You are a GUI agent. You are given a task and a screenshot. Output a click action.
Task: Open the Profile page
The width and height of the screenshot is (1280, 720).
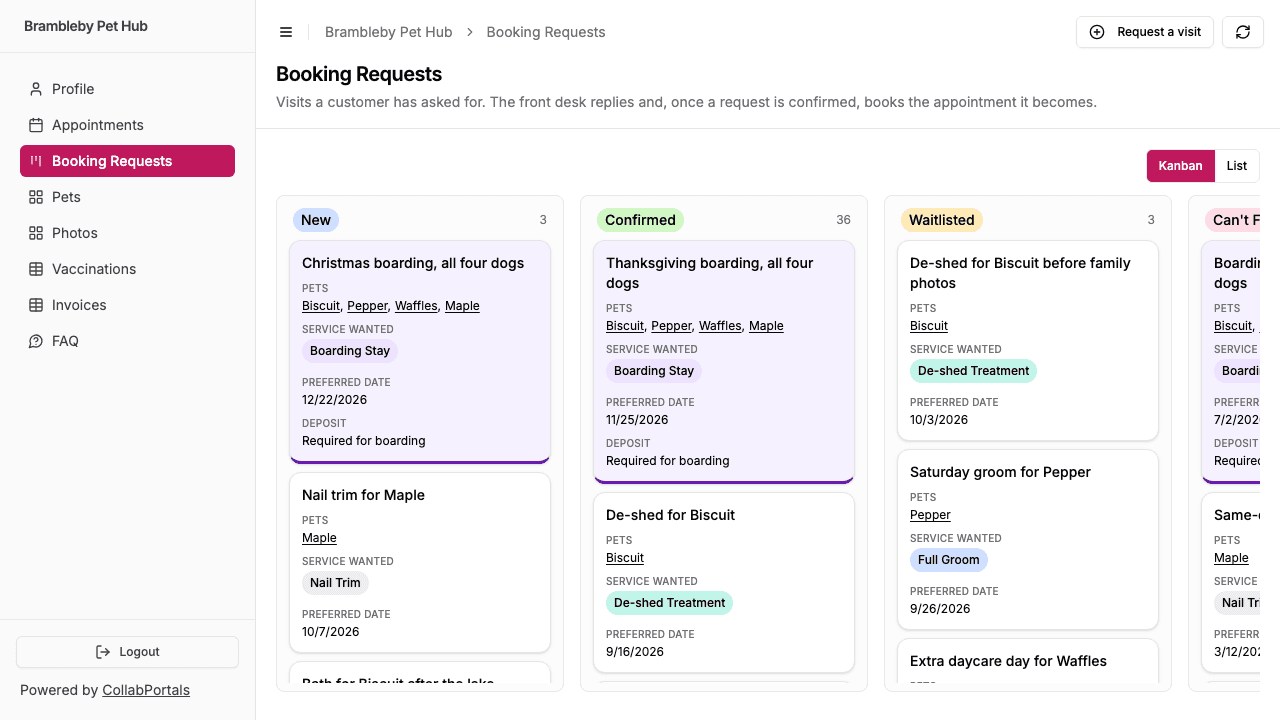click(127, 89)
